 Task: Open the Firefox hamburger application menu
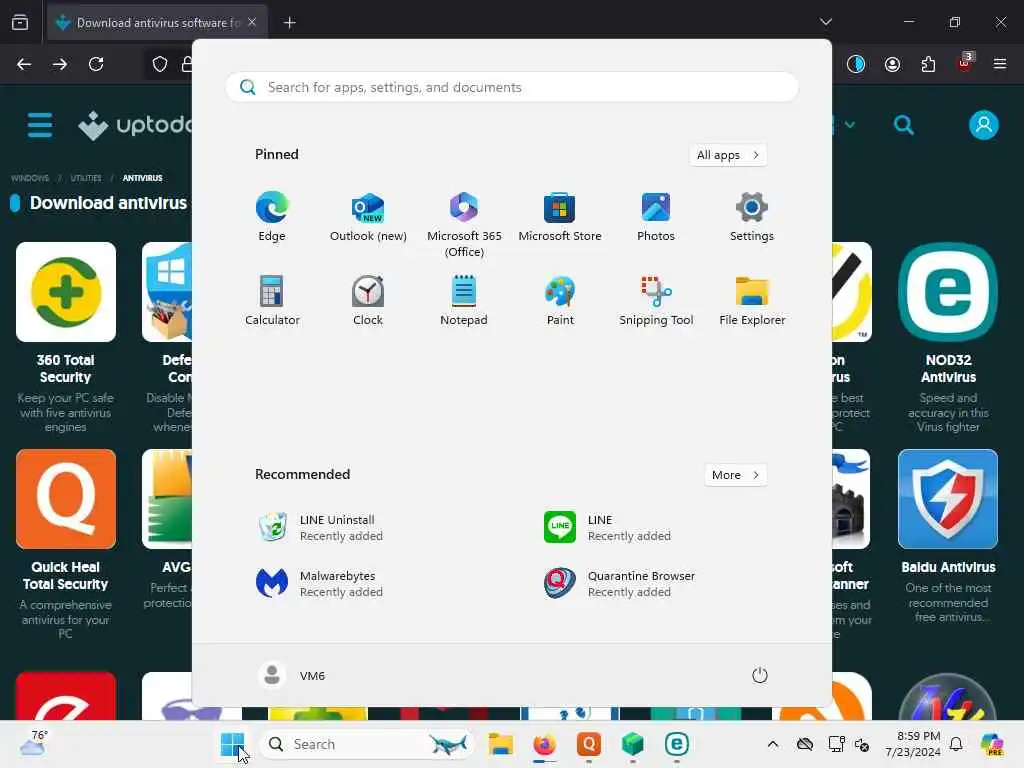pyautogui.click(x=1000, y=64)
